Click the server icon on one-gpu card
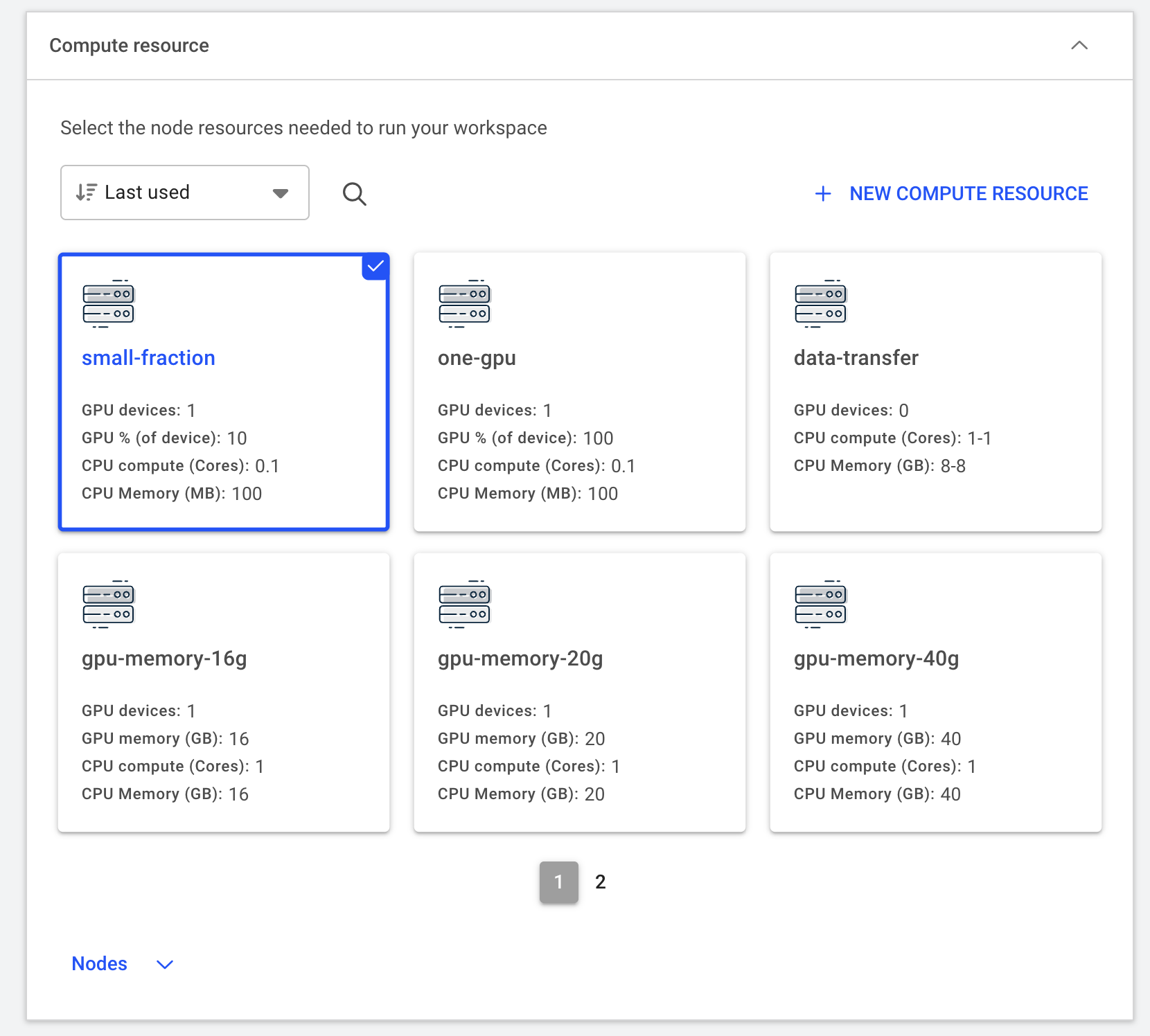The image size is (1150, 1036). (464, 303)
